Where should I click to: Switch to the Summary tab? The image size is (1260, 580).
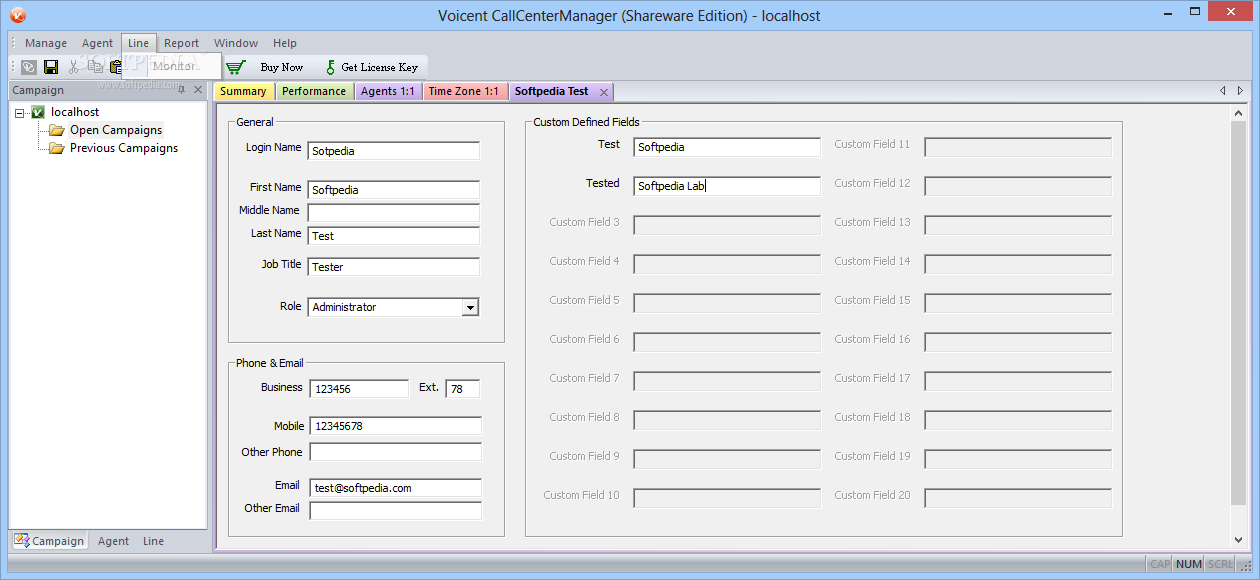[243, 91]
